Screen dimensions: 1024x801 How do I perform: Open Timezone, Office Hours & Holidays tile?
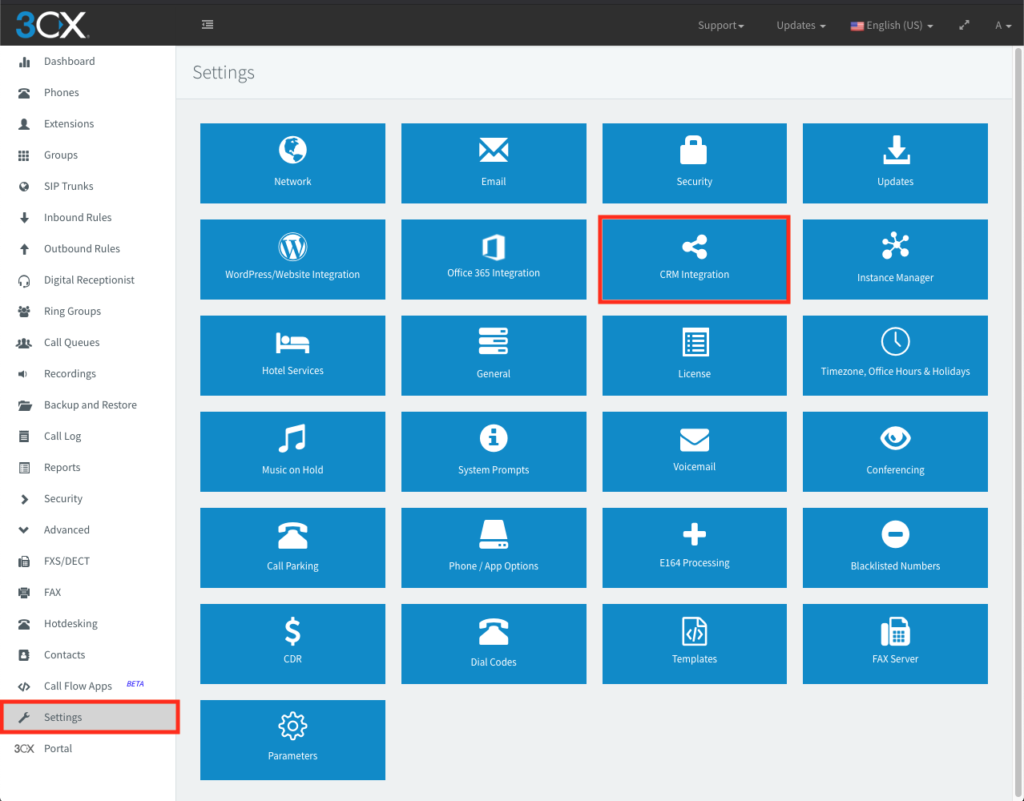click(895, 356)
